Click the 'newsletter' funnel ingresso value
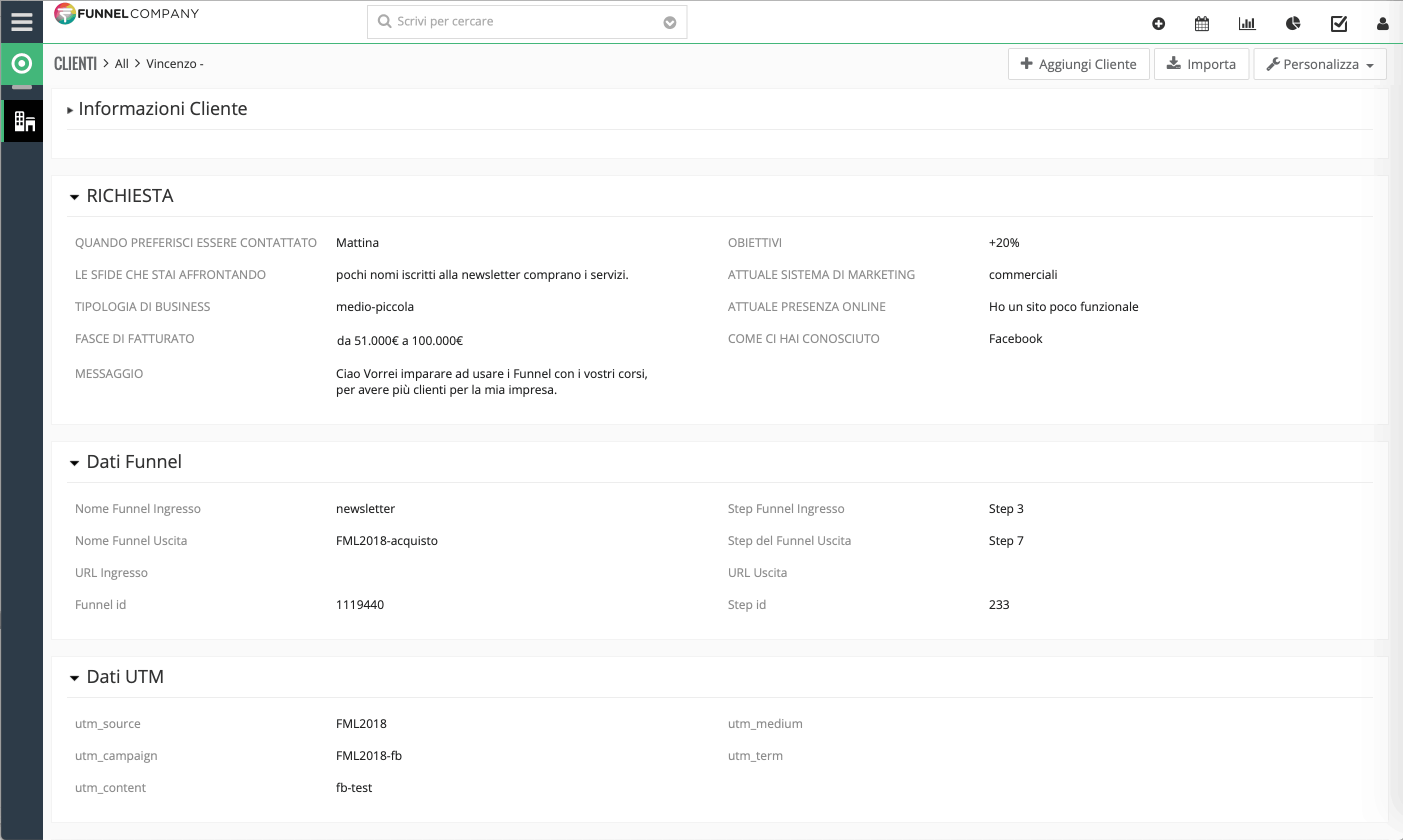Image resolution: width=1403 pixels, height=840 pixels. click(365, 509)
